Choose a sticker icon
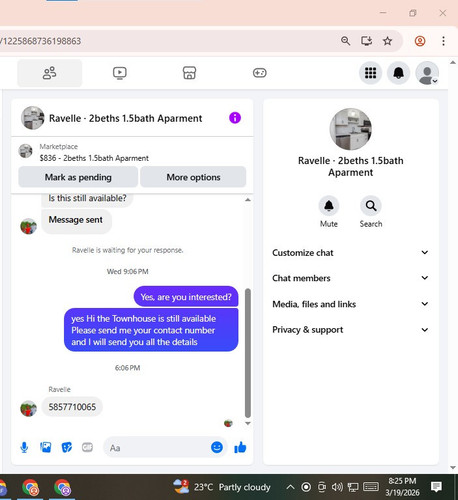 pyautogui.click(x=67, y=447)
